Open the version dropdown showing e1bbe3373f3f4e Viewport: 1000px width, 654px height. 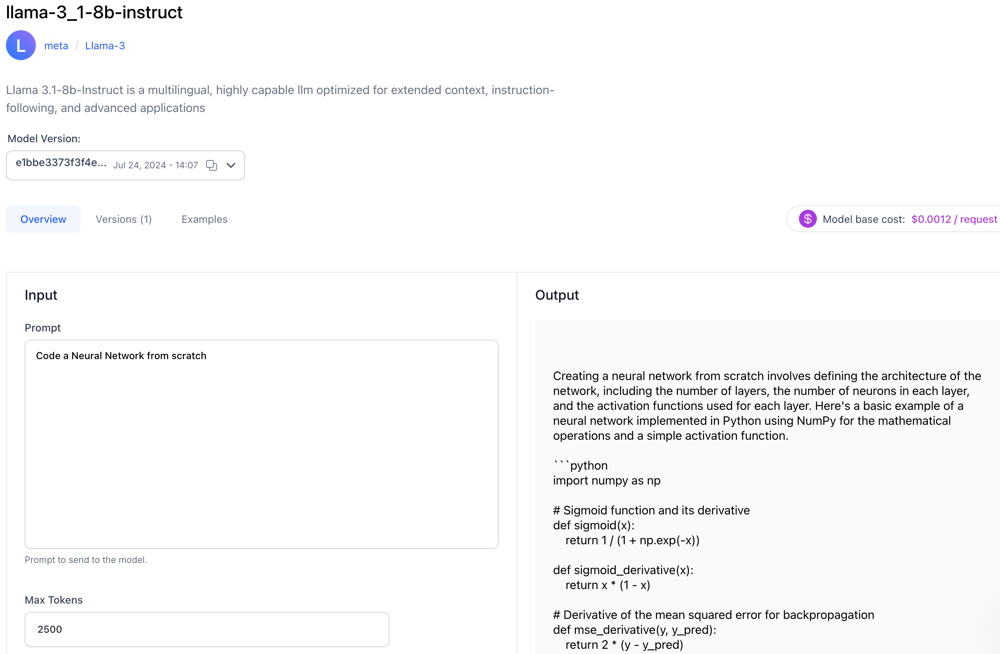point(61,164)
